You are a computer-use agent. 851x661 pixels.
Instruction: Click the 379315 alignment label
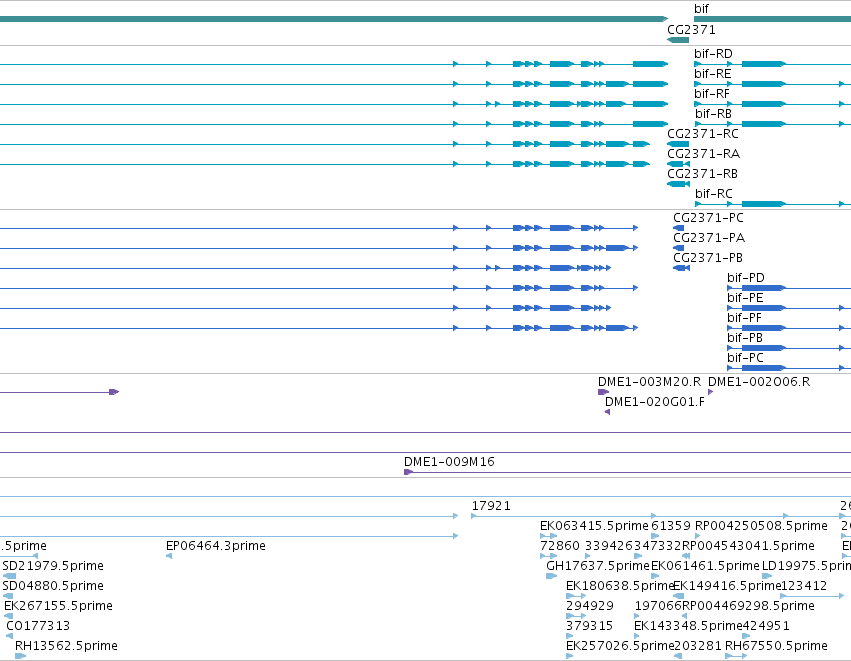click(x=589, y=626)
